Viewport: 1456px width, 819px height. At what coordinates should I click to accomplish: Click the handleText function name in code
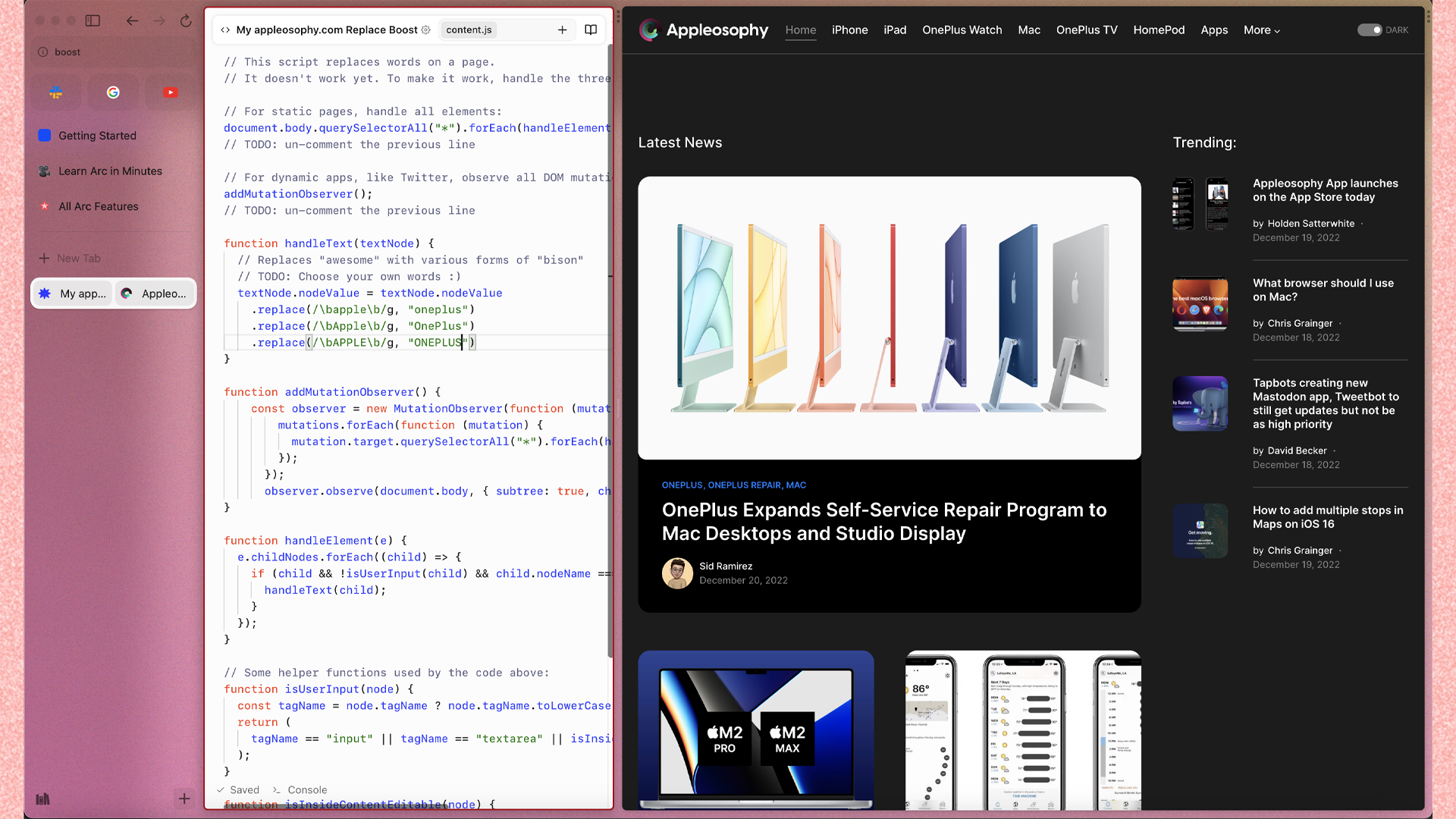tap(318, 243)
